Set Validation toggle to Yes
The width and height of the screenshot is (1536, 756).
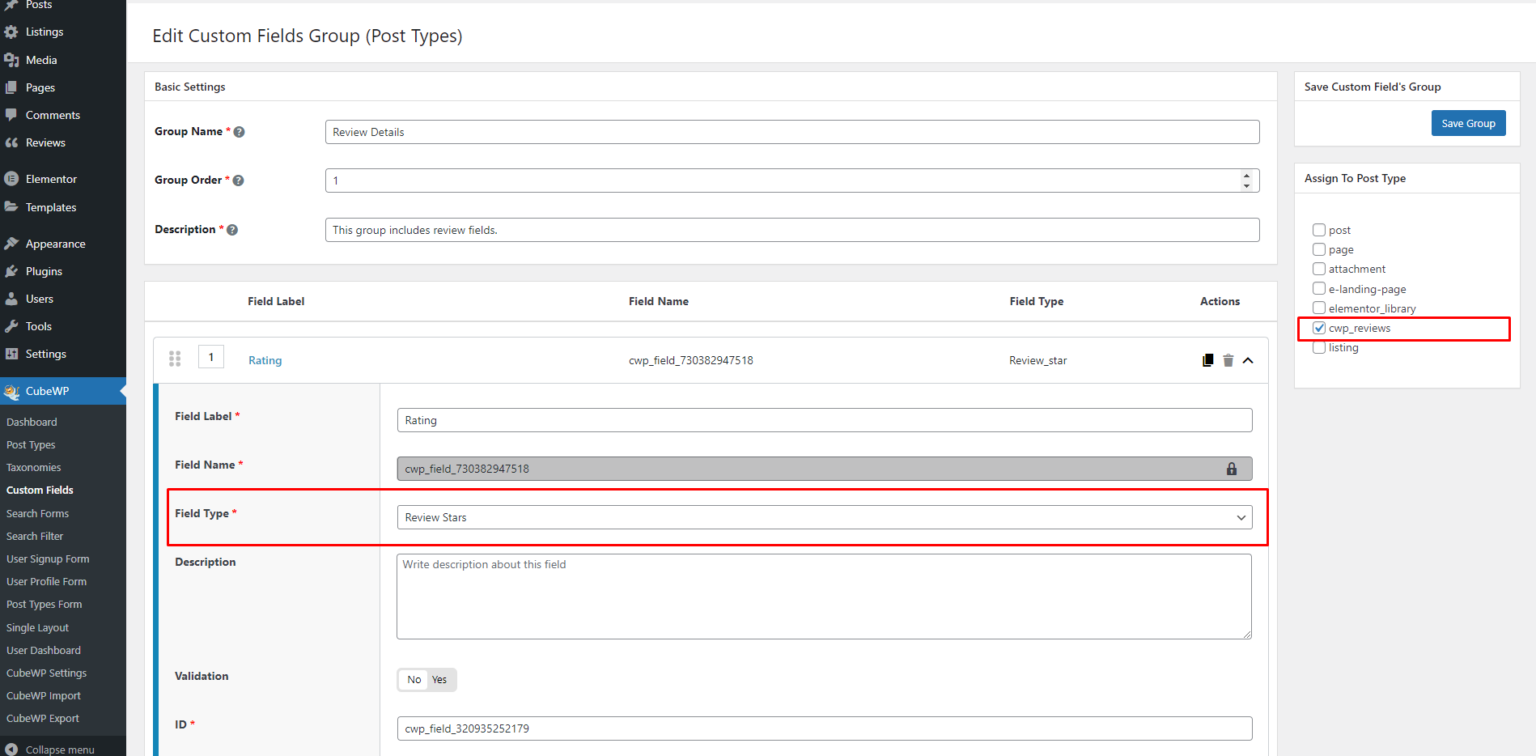440,679
